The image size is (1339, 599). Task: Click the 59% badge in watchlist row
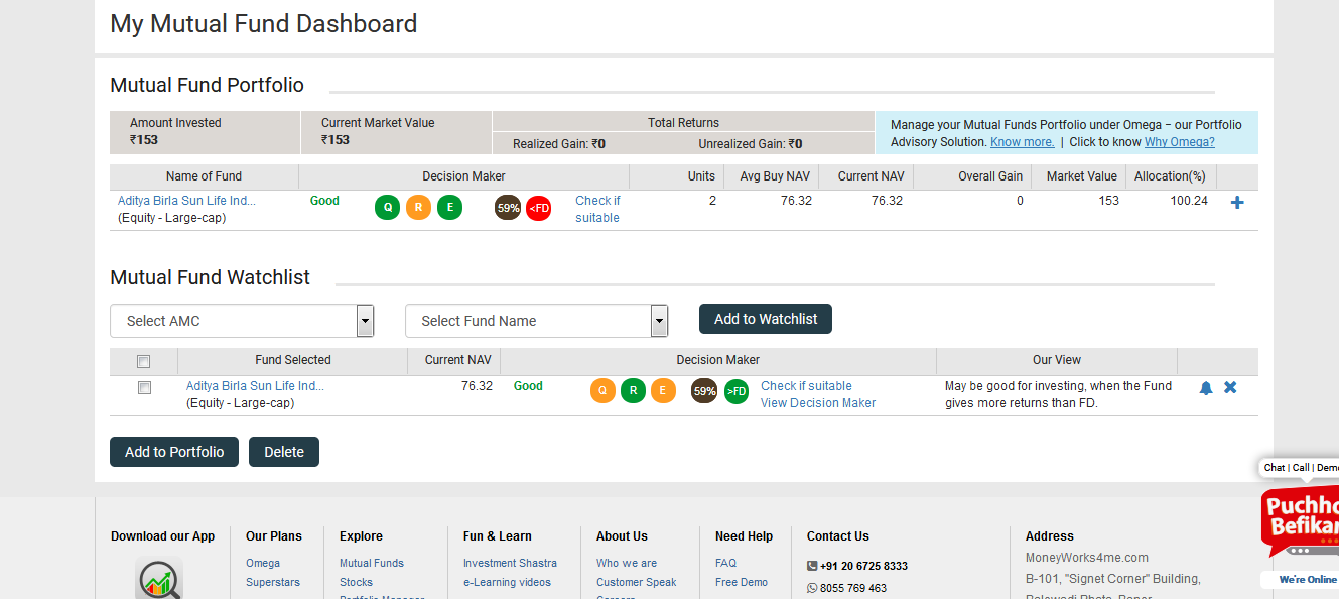pos(704,391)
